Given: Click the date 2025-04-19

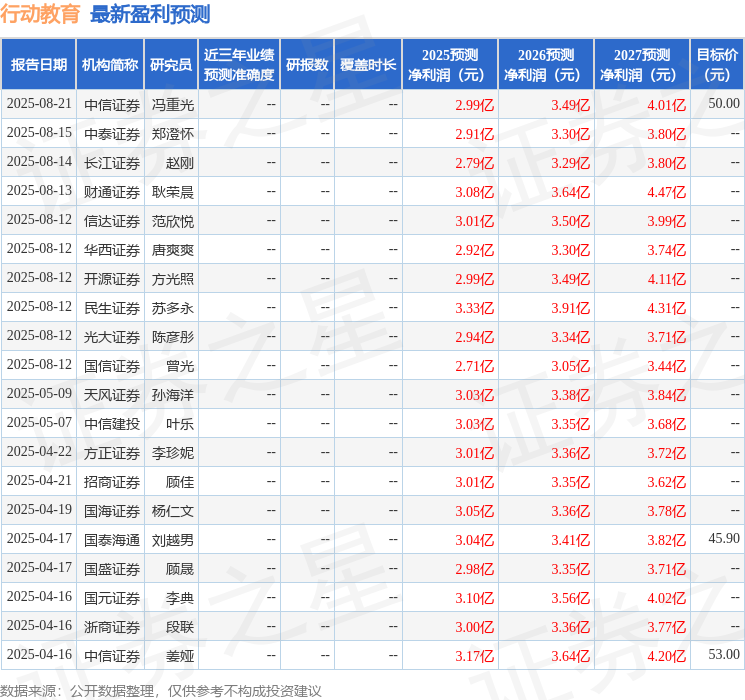Looking at the screenshot, I should click(x=39, y=509).
